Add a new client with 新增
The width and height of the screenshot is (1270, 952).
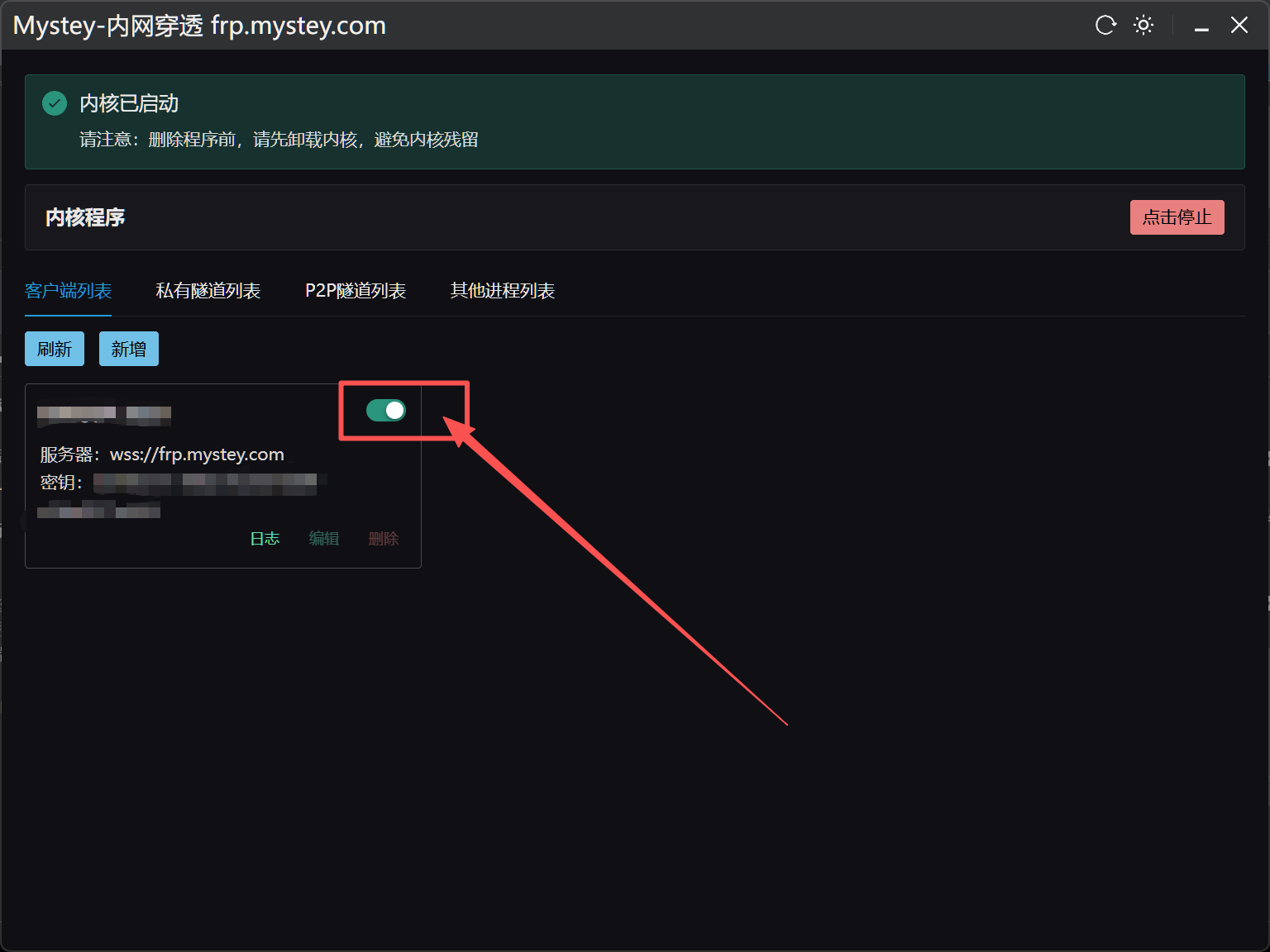[129, 349]
